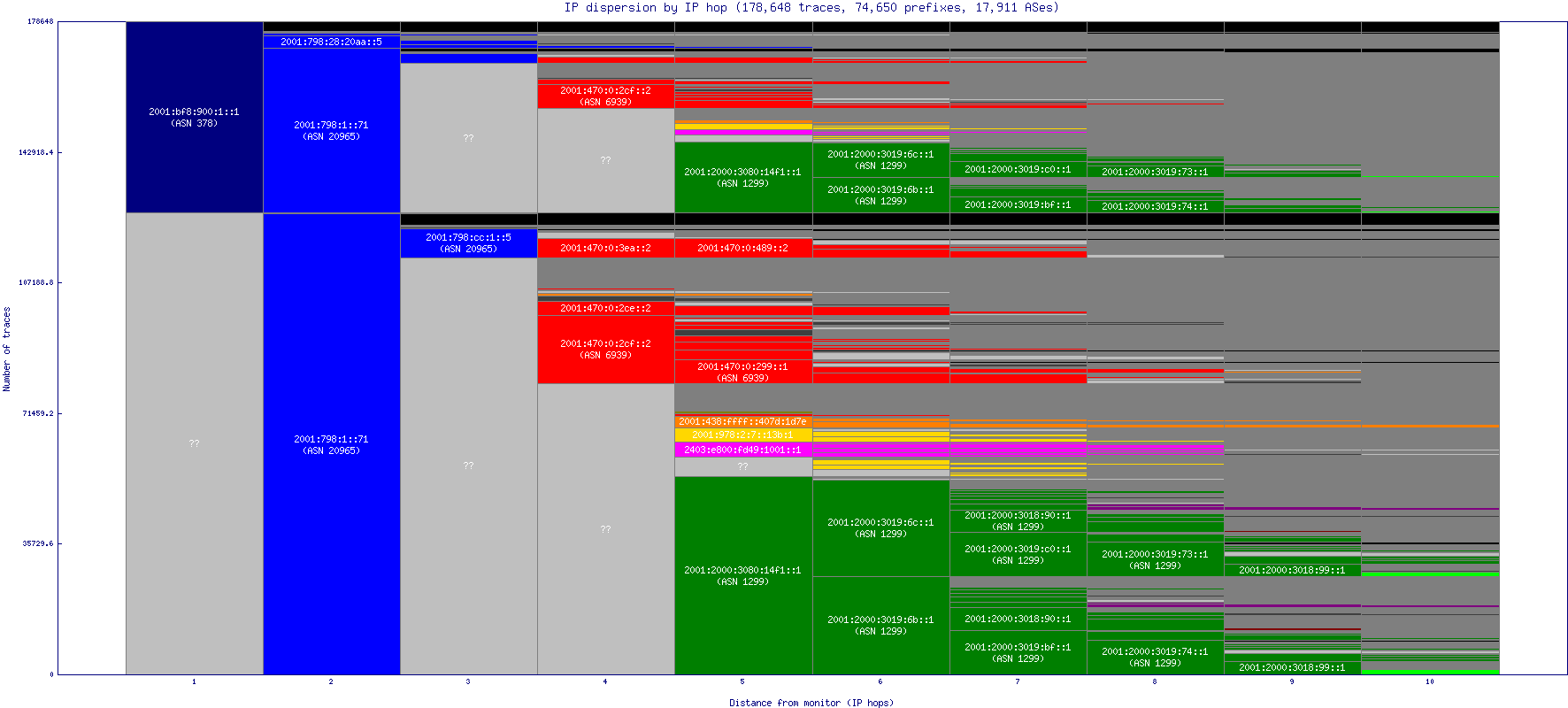This screenshot has height=708, width=1568.
Task: Click the x-axis tick label 4
Action: tap(605, 681)
